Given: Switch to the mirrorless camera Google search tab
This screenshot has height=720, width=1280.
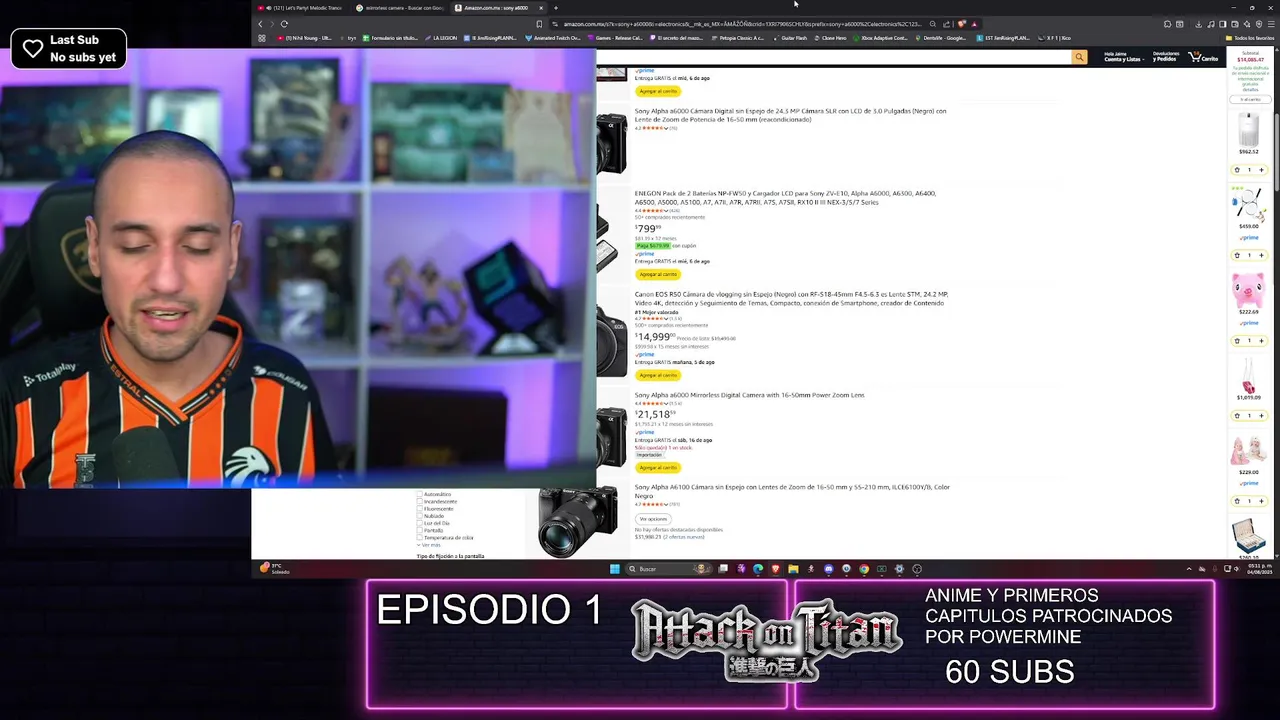Looking at the screenshot, I should pos(400,8).
